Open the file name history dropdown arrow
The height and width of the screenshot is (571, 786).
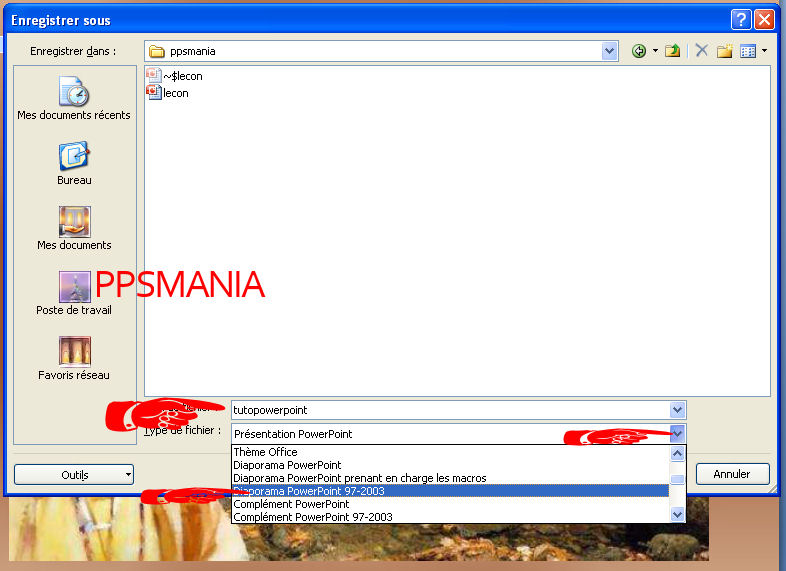tap(678, 410)
